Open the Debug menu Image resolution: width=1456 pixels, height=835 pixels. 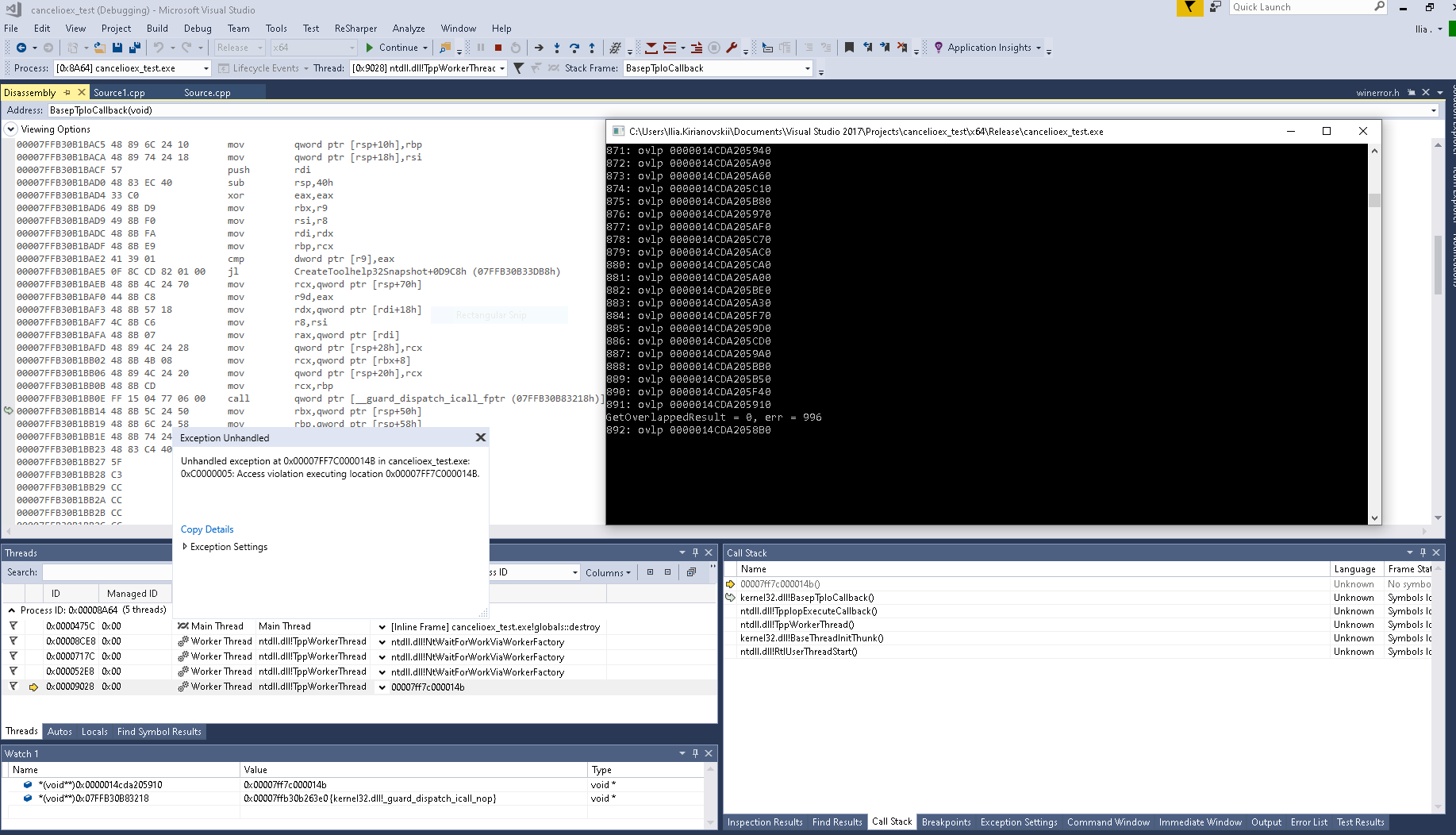[x=198, y=29]
